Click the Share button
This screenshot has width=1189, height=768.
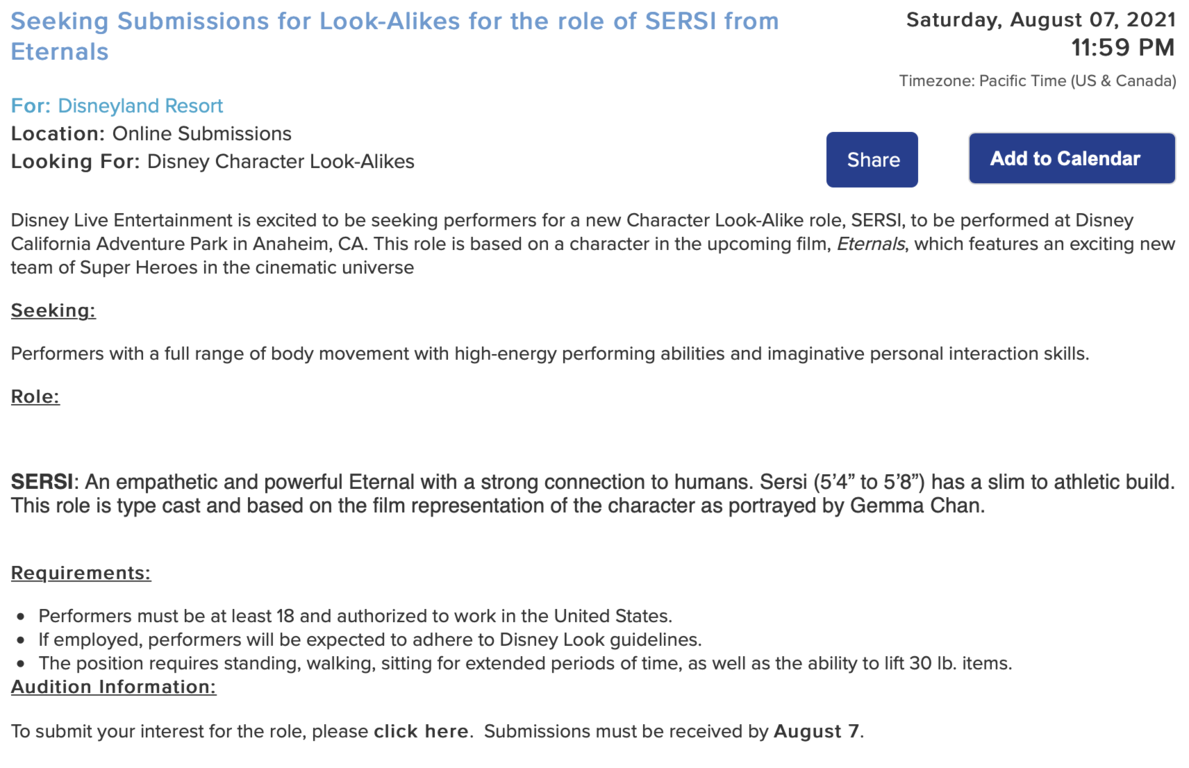(872, 160)
